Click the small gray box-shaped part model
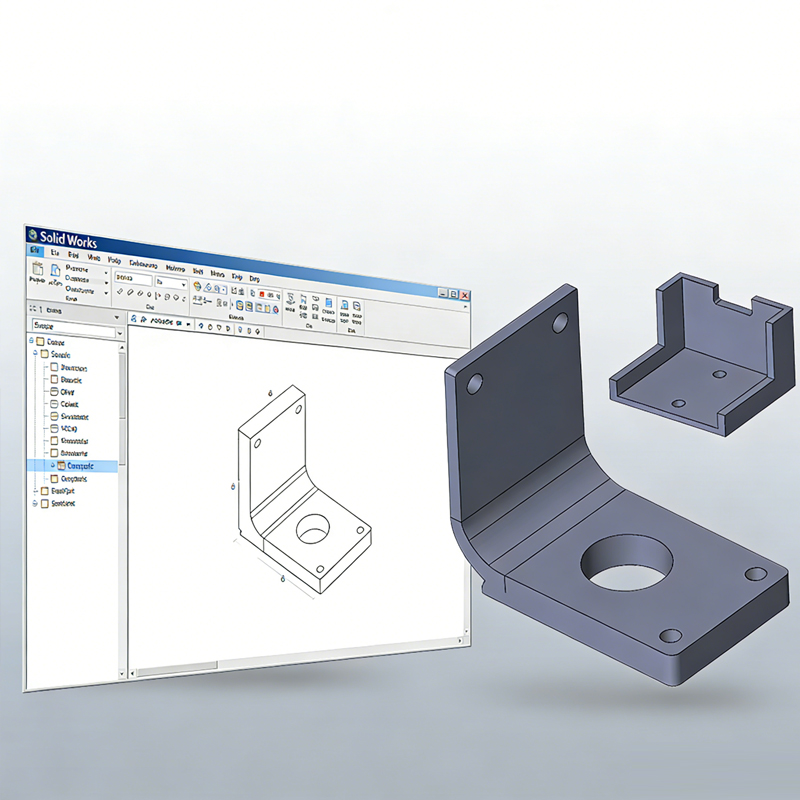 pos(700,360)
